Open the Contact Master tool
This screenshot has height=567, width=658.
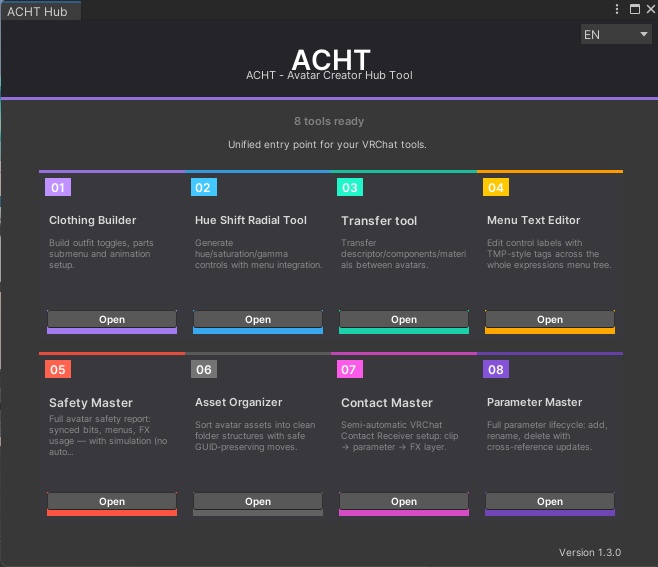(x=404, y=501)
